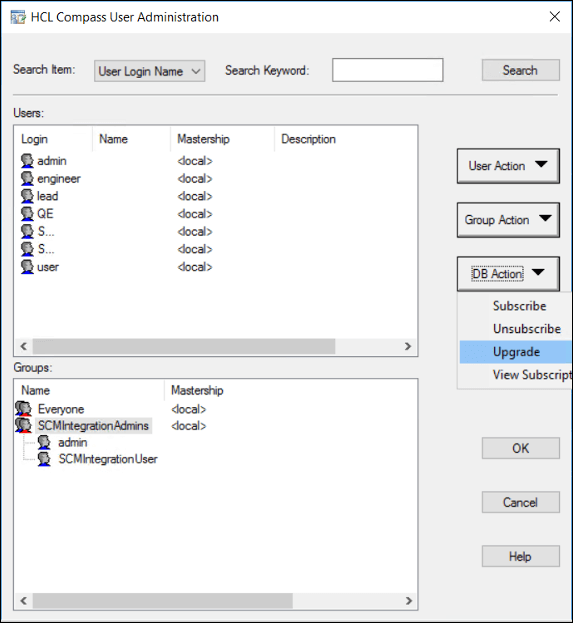Click the Groups list scroll left arrow
The width and height of the screenshot is (573, 623).
tap(23, 600)
